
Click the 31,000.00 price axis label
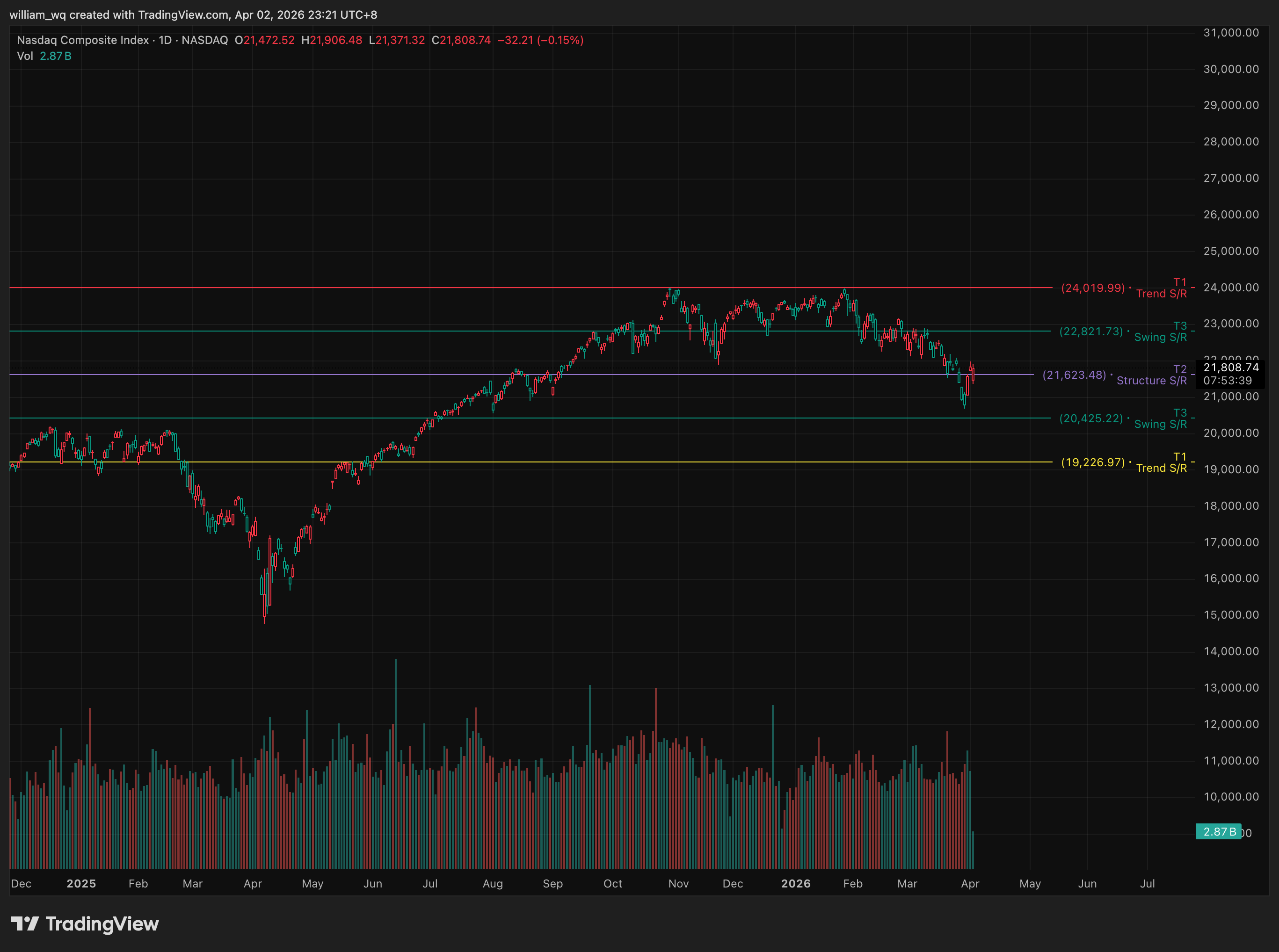coord(1231,33)
